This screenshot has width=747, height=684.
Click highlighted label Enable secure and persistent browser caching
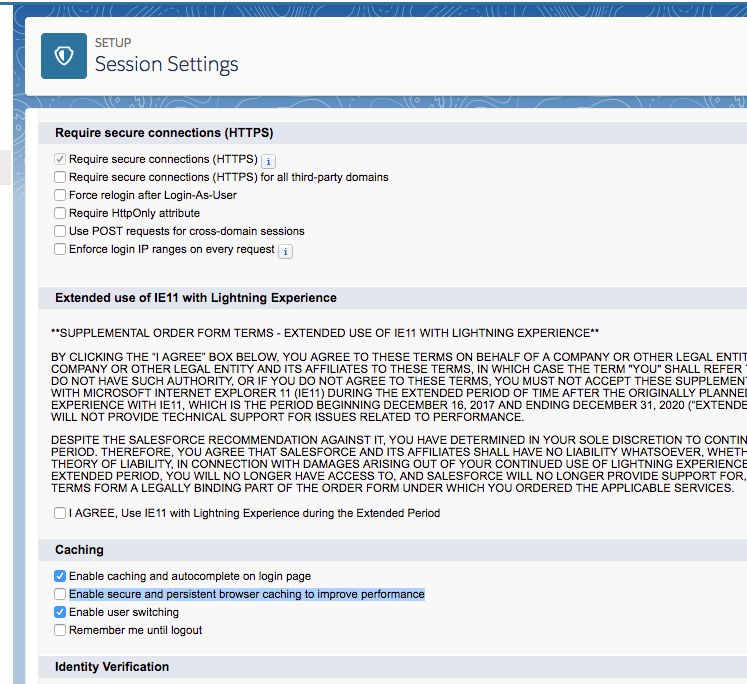[247, 594]
